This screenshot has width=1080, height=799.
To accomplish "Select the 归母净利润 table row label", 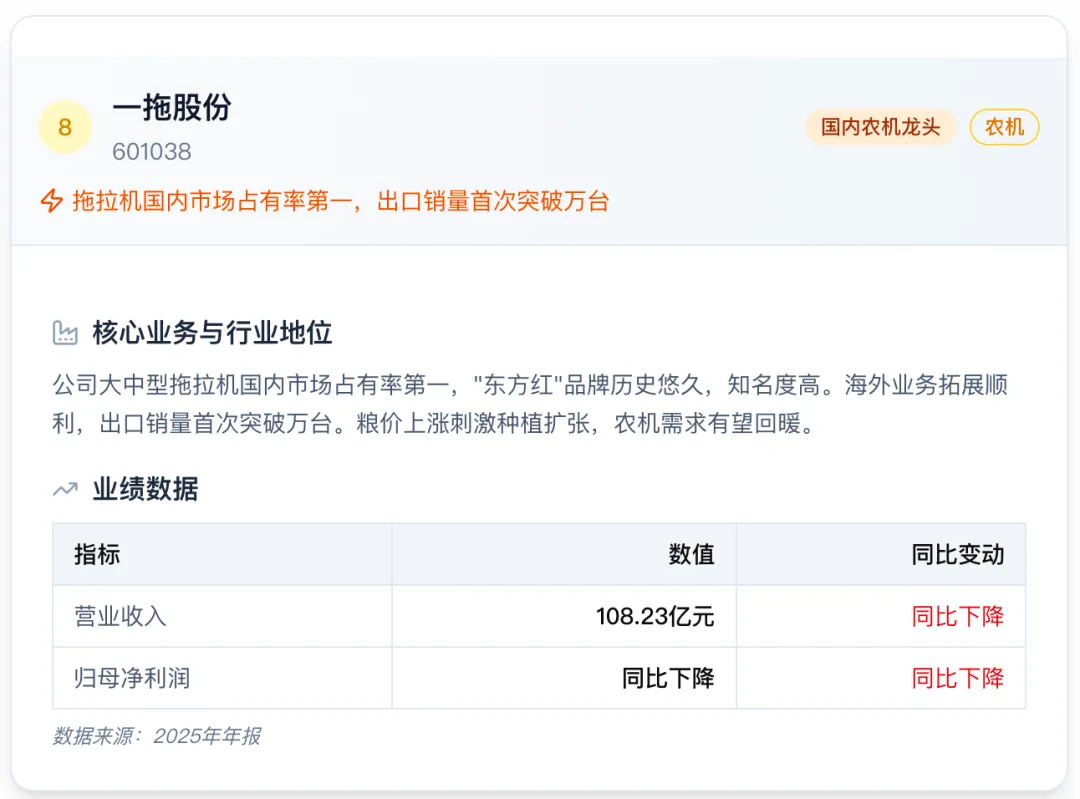I will pyautogui.click(x=132, y=678).
